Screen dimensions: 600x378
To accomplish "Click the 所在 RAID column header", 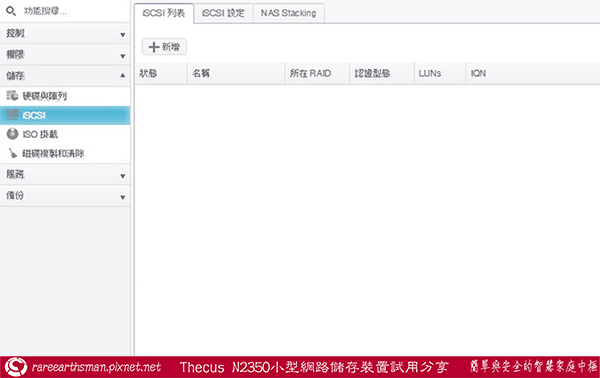I will (317, 73).
